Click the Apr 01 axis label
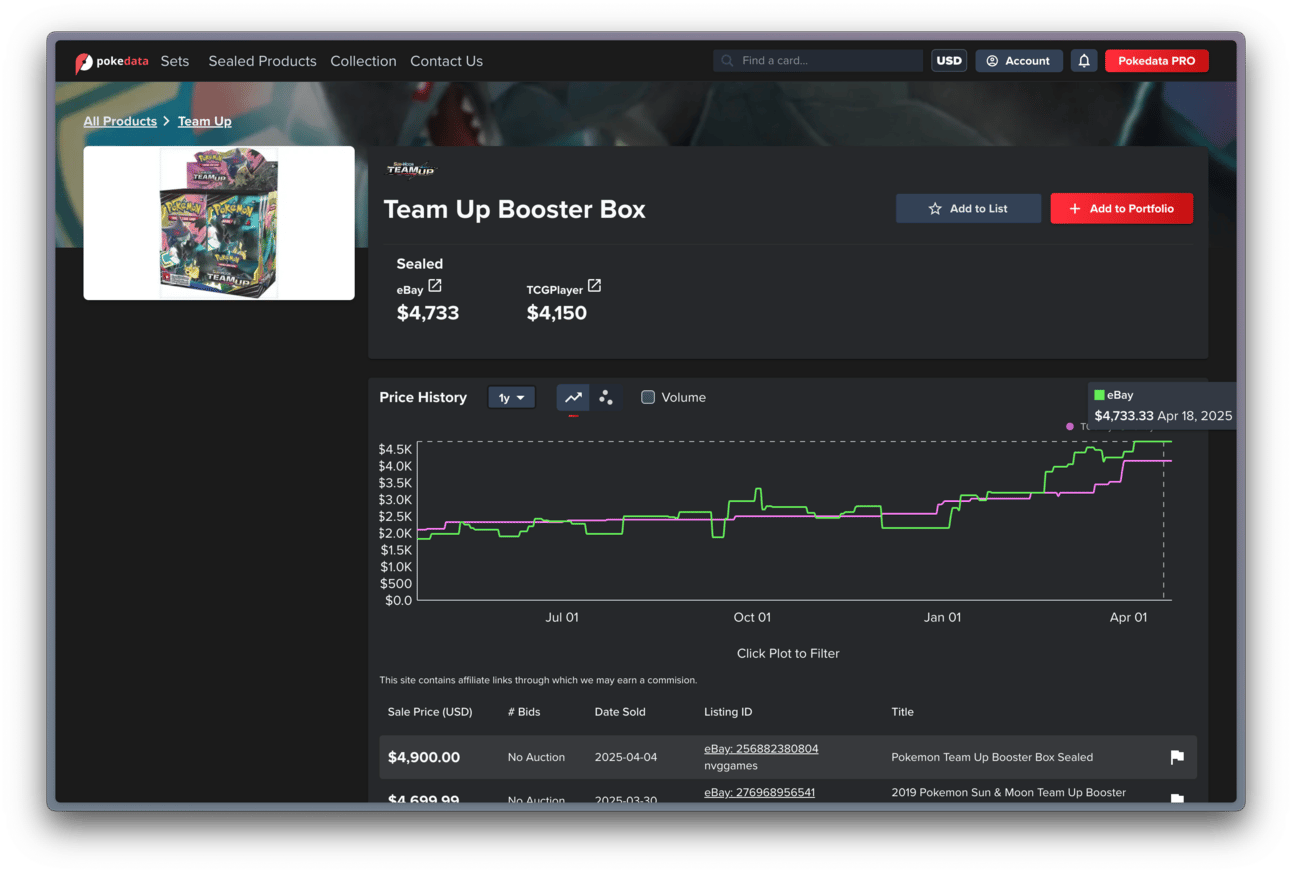 (1128, 617)
